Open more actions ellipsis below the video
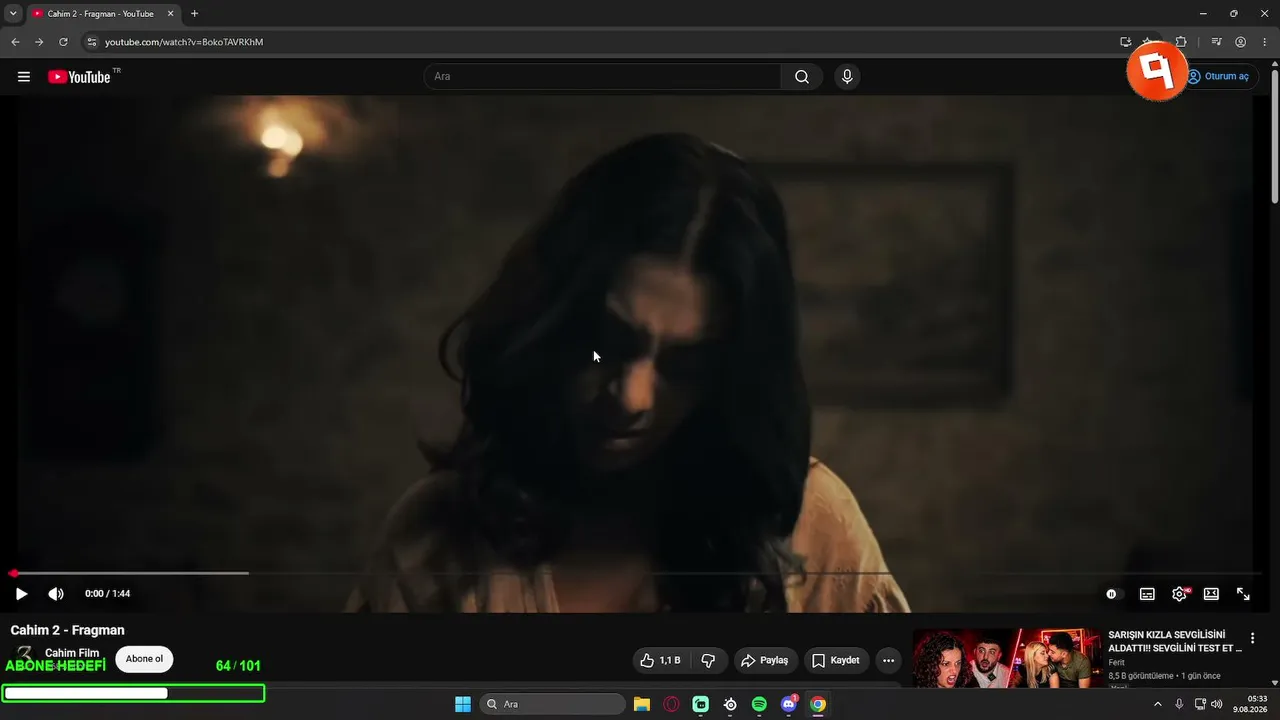This screenshot has width=1280, height=720. (x=888, y=660)
